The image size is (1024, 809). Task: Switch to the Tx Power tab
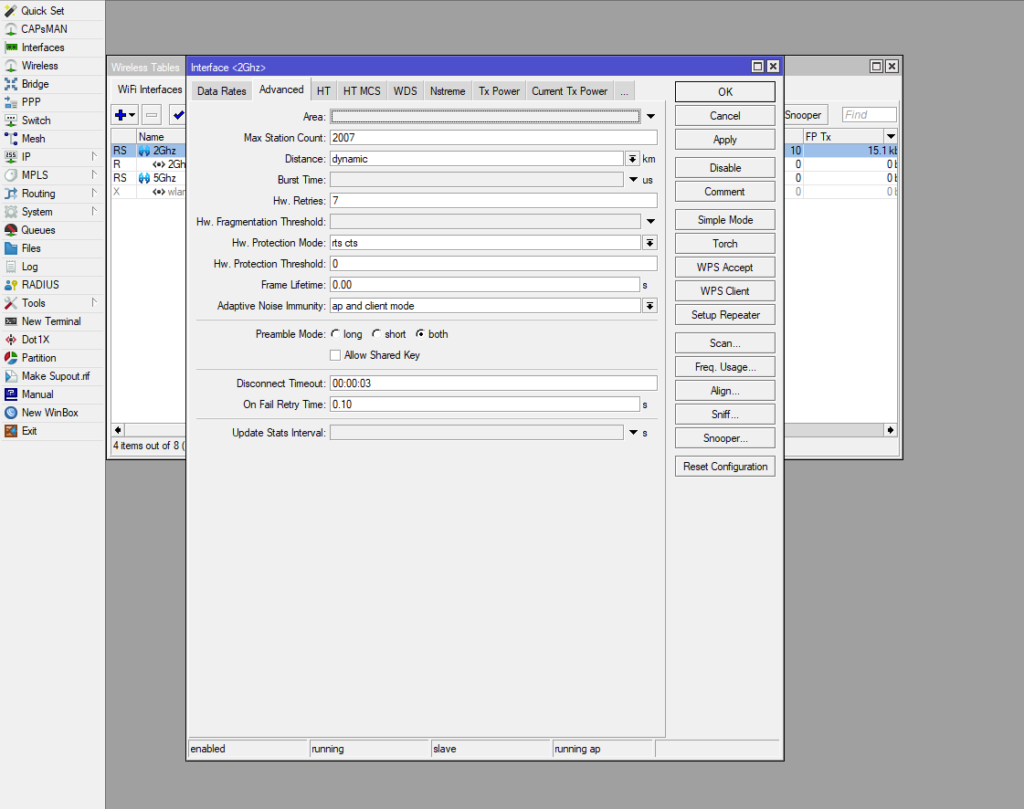click(499, 91)
